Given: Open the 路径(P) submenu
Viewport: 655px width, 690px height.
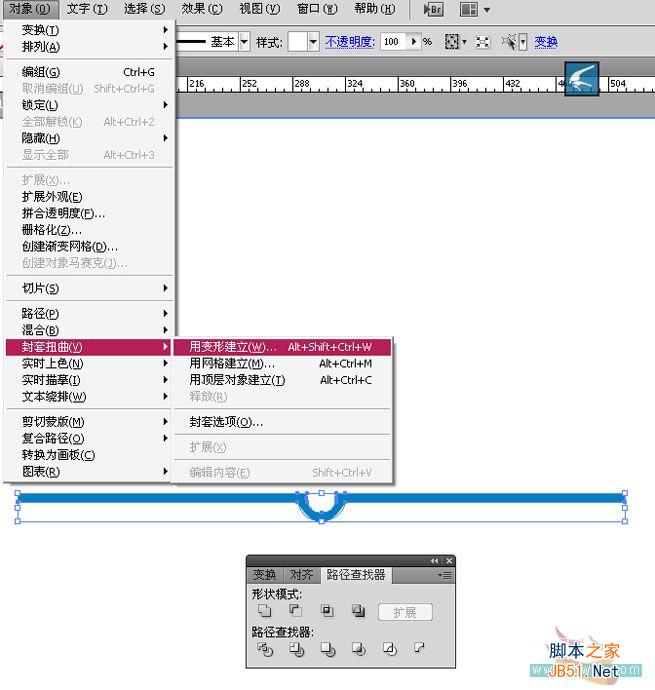Looking at the screenshot, I should tap(90, 314).
